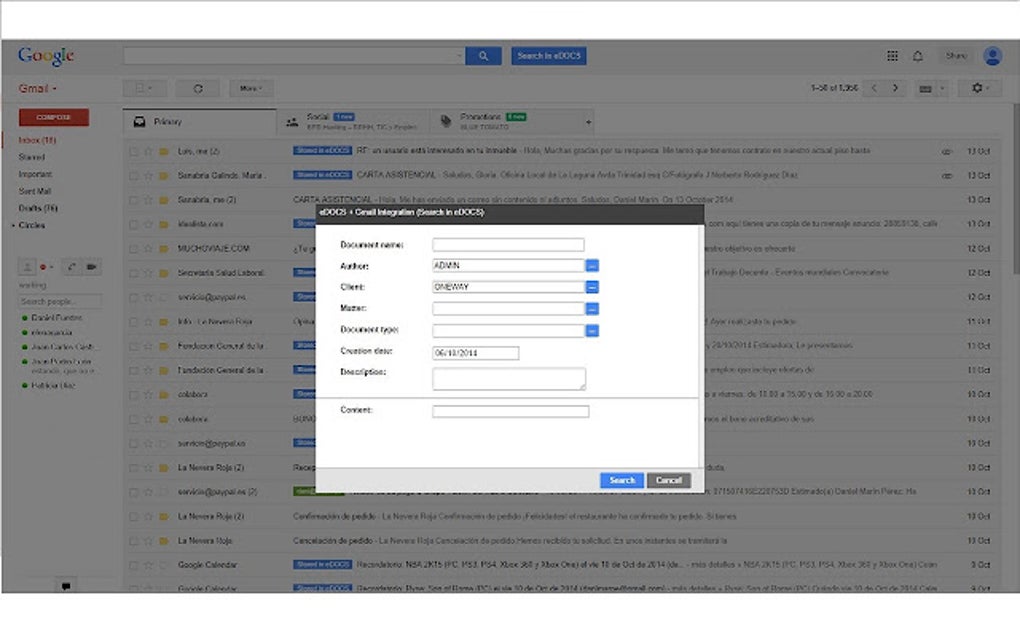Check the checkbox on the Google Calendar email

pyautogui.click(x=133, y=565)
